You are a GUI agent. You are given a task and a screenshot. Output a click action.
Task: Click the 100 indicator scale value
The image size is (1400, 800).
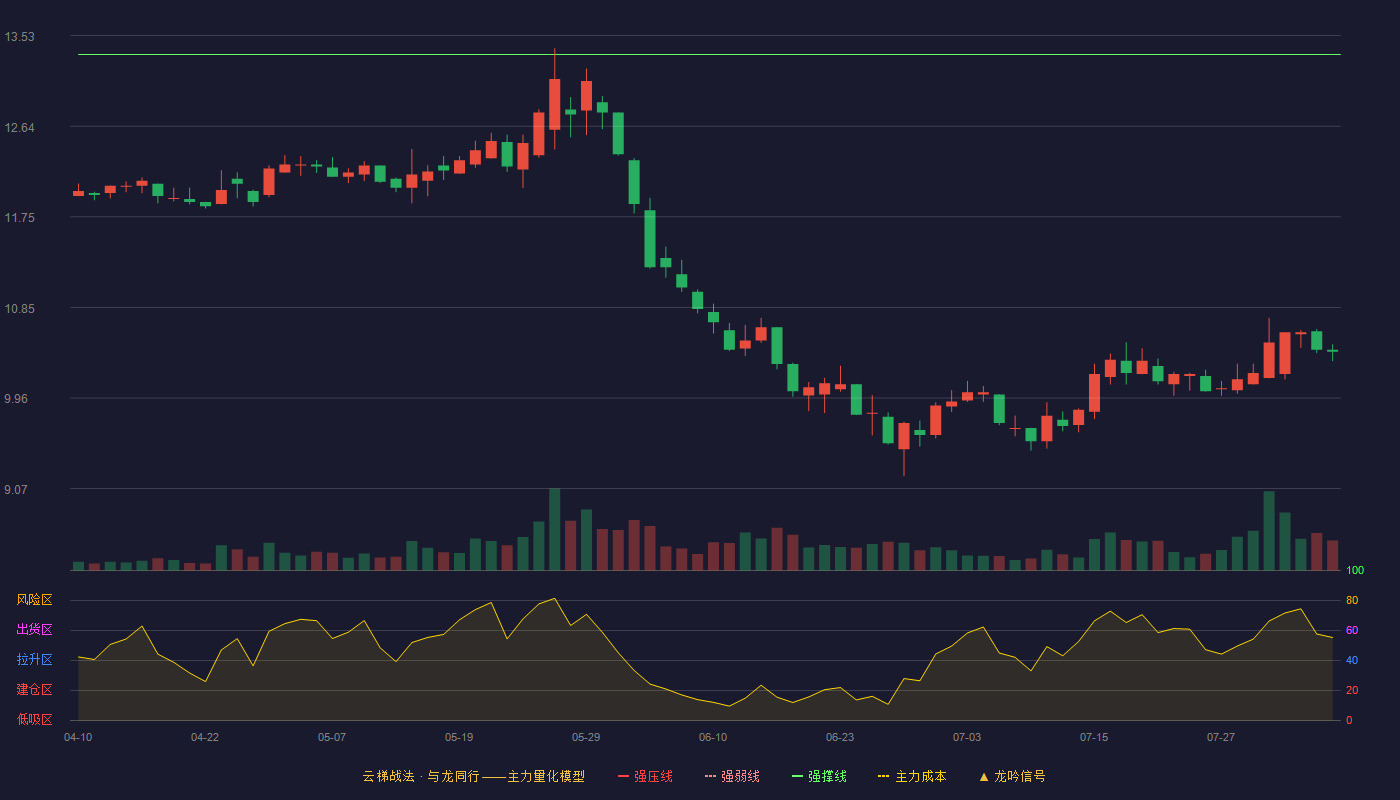pos(1355,570)
